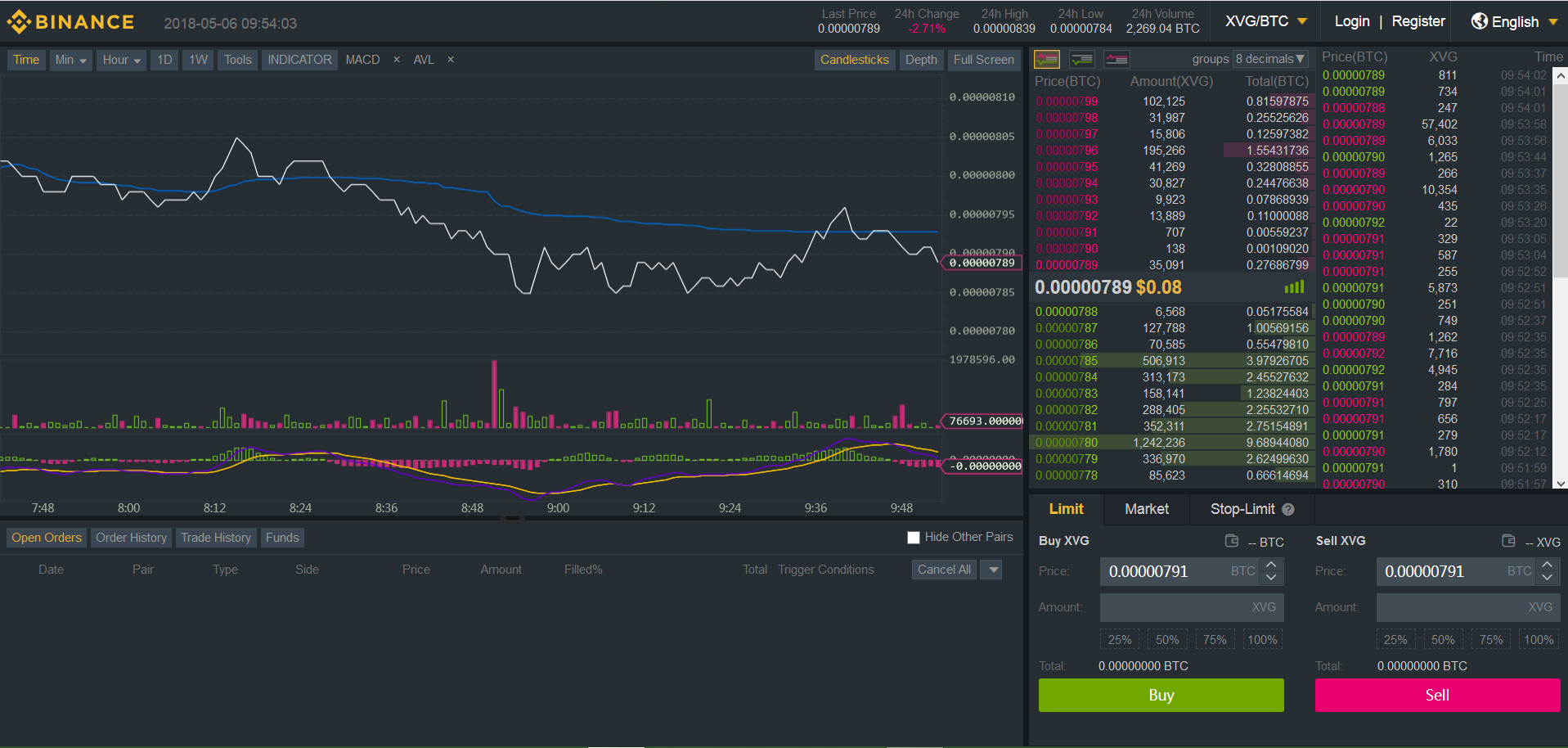Toggle Hide Other Pairs checkbox
The image size is (1568, 748).
[x=914, y=538]
